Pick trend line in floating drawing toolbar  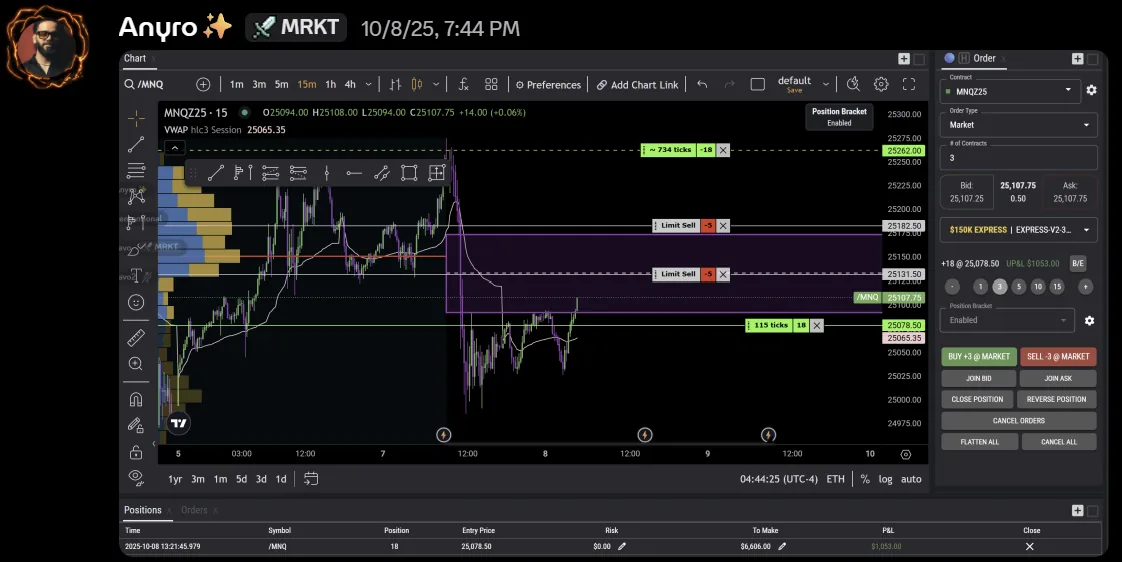click(x=216, y=173)
